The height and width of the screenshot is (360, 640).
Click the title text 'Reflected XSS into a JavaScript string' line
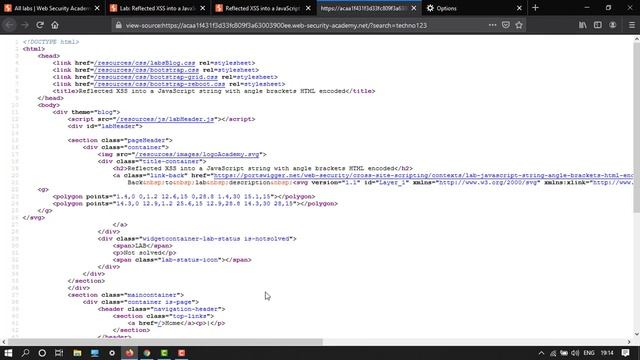214,91
